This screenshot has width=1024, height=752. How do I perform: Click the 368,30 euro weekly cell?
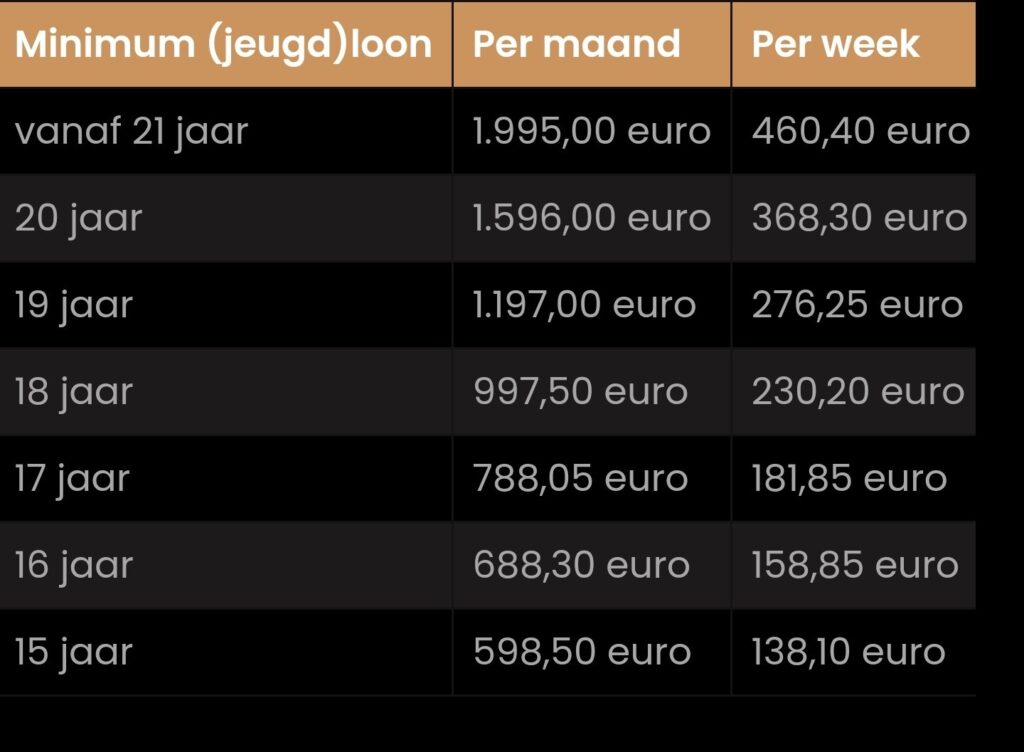(x=859, y=218)
